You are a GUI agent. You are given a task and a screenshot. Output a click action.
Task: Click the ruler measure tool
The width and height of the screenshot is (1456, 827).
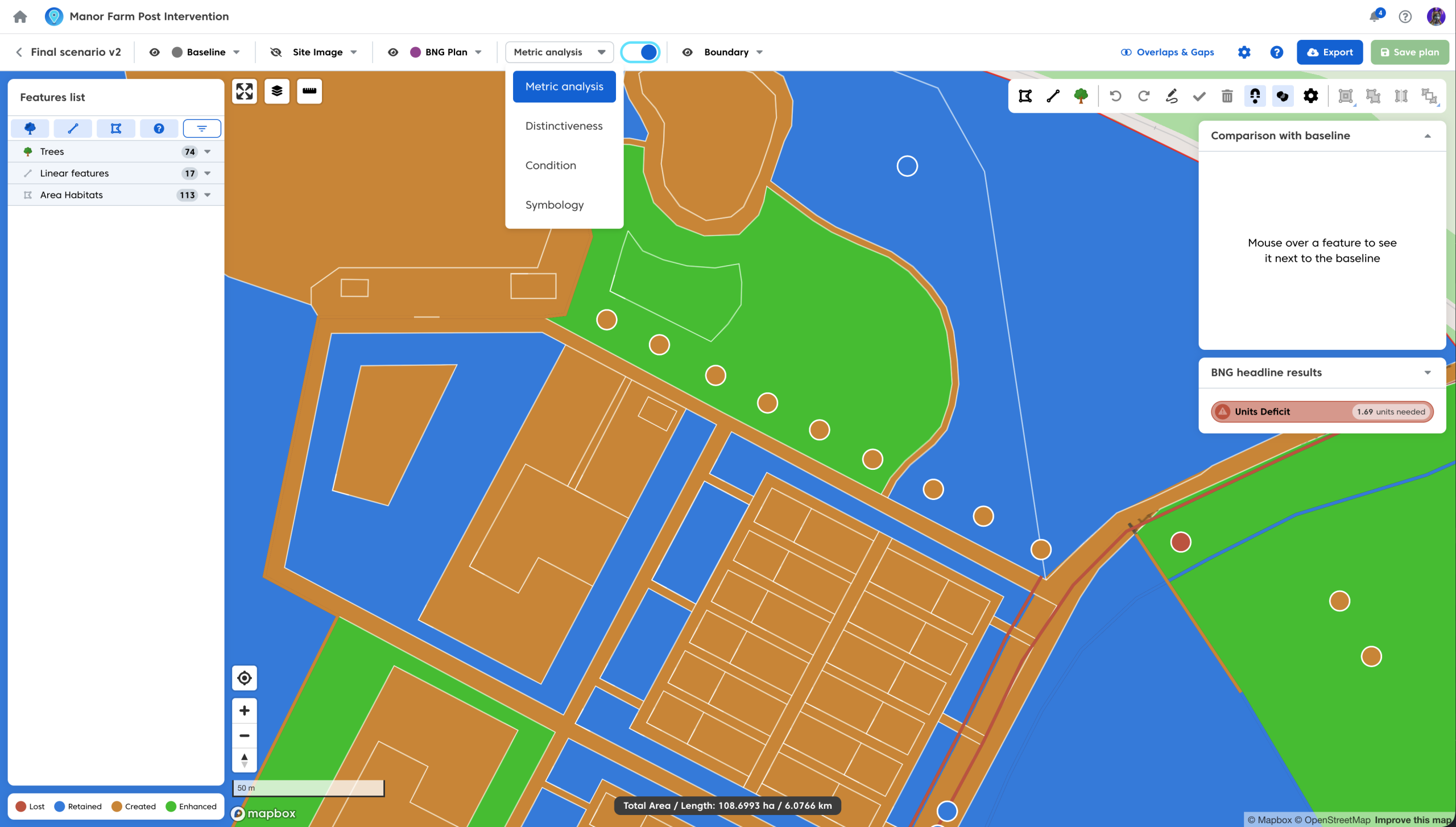309,91
